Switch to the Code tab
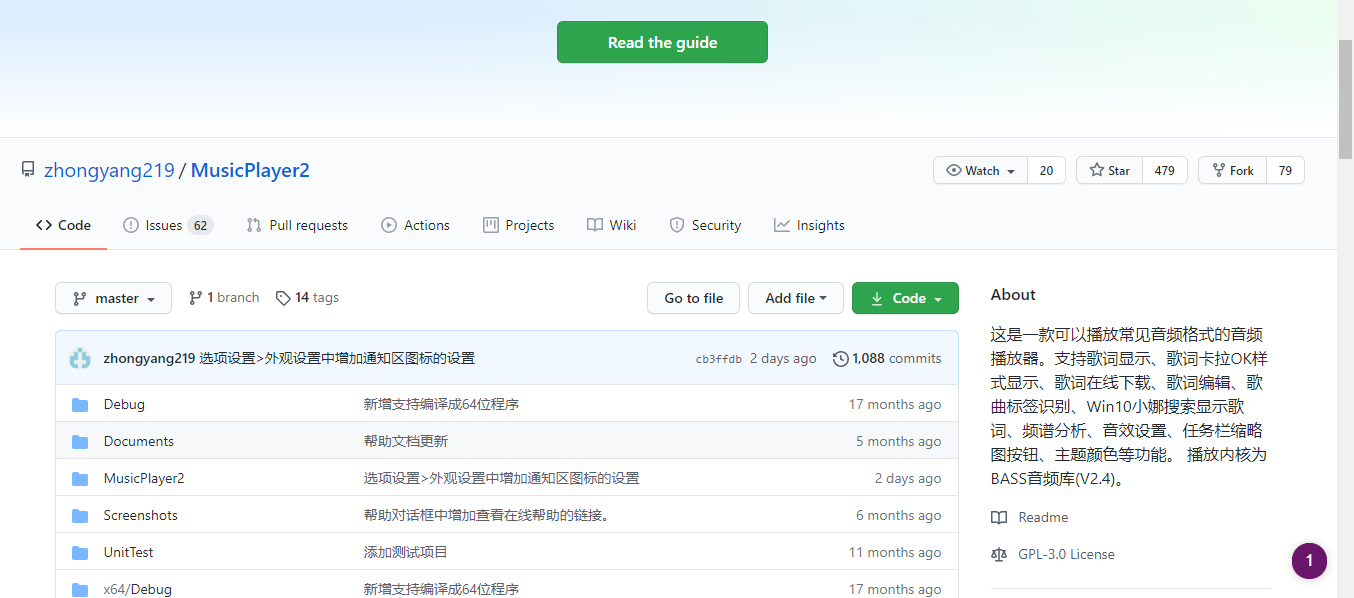 pos(63,225)
